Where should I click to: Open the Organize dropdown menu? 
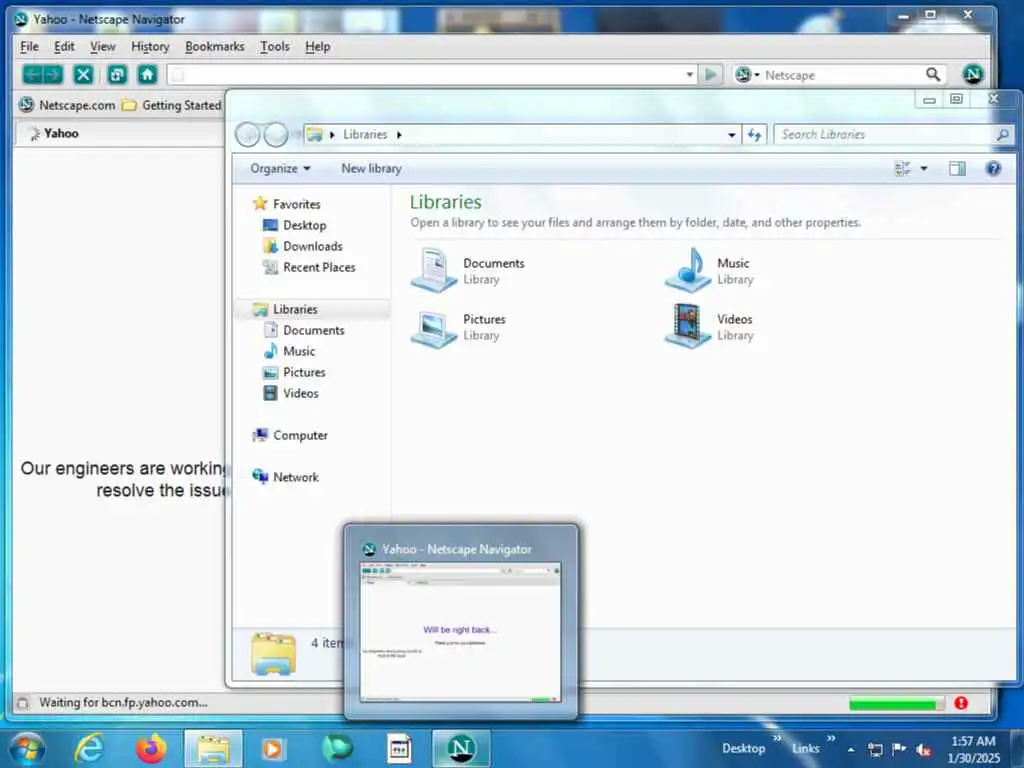click(x=280, y=168)
